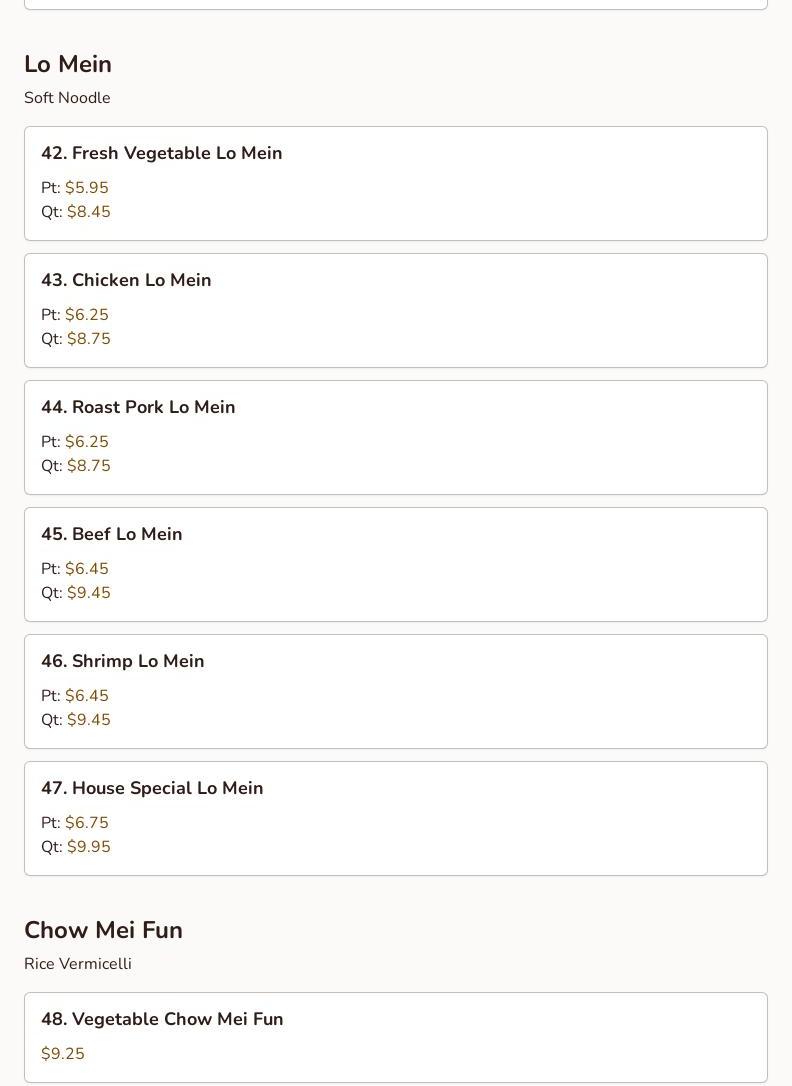Pick the $9.95 quart House Special price
792x1086 pixels.
point(89,847)
